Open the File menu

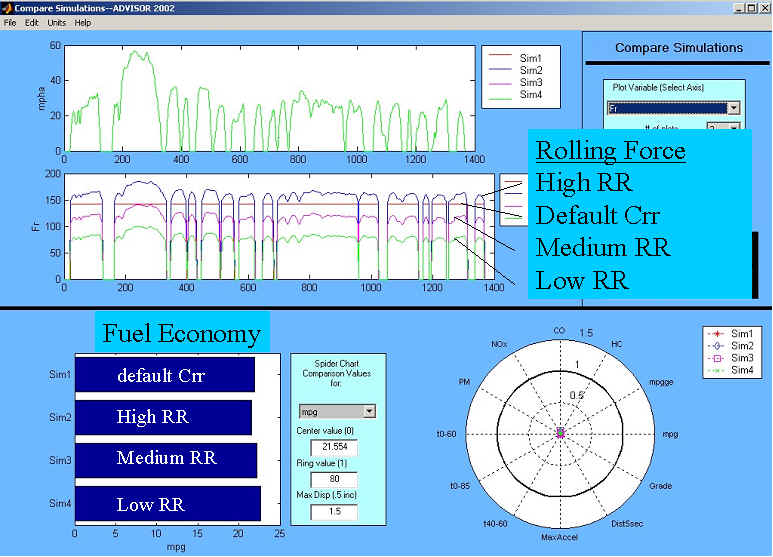pyautogui.click(x=10, y=22)
